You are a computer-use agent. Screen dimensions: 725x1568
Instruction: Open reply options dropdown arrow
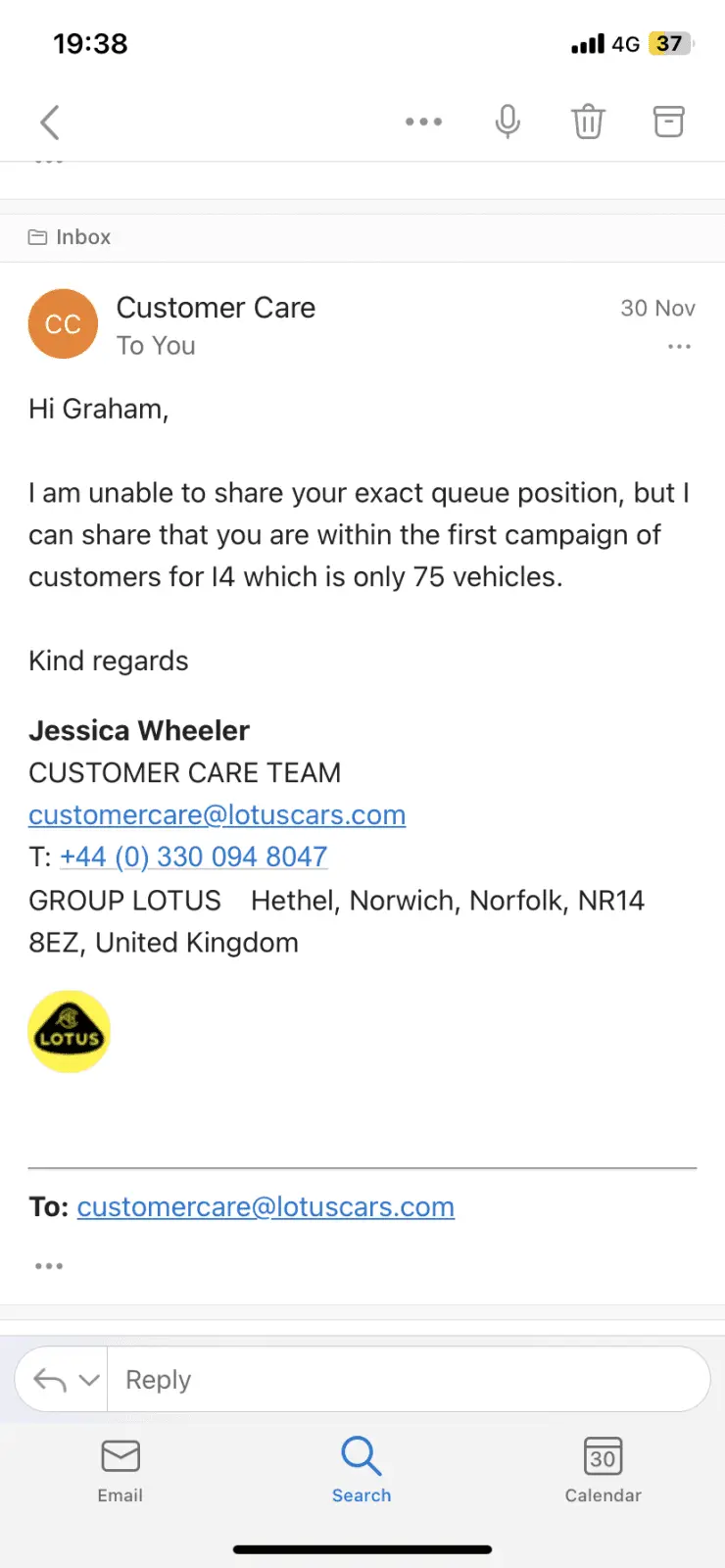[89, 1380]
